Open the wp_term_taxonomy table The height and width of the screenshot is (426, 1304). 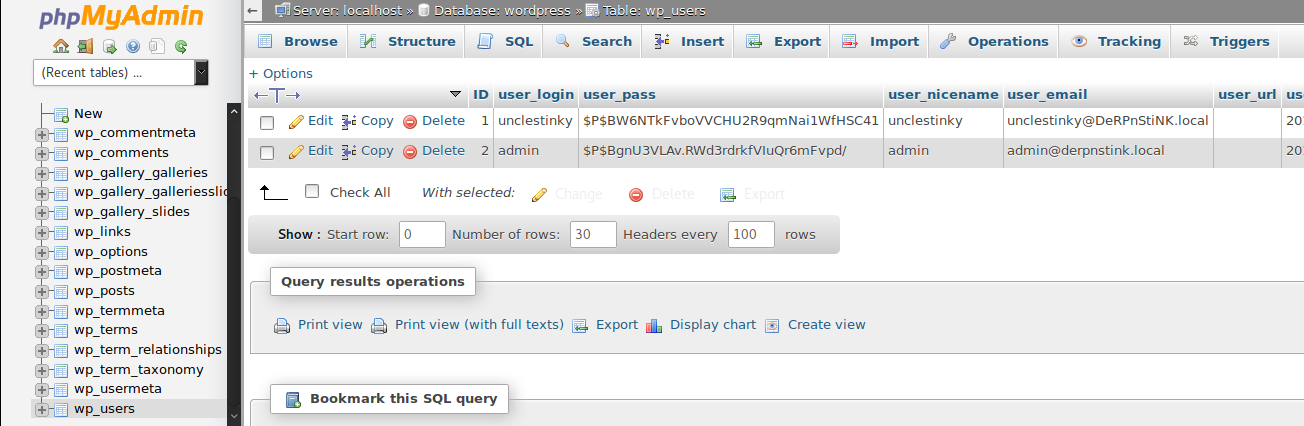[138, 369]
